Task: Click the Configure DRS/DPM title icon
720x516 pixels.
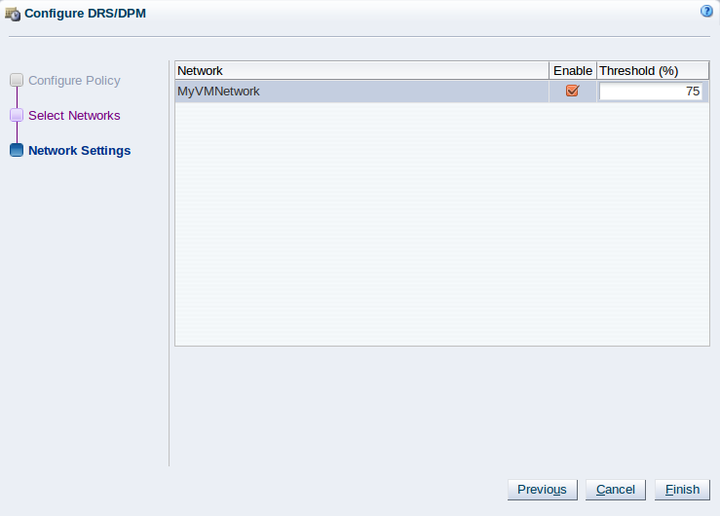Action: point(13,14)
